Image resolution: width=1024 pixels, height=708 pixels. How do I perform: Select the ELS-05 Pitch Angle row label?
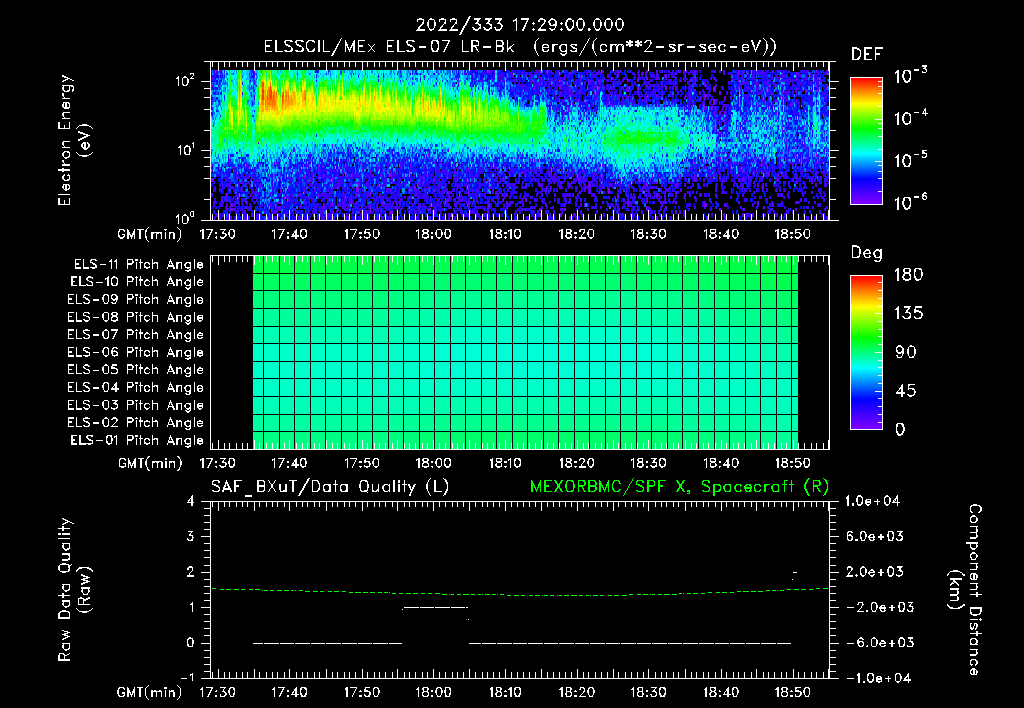[135, 370]
